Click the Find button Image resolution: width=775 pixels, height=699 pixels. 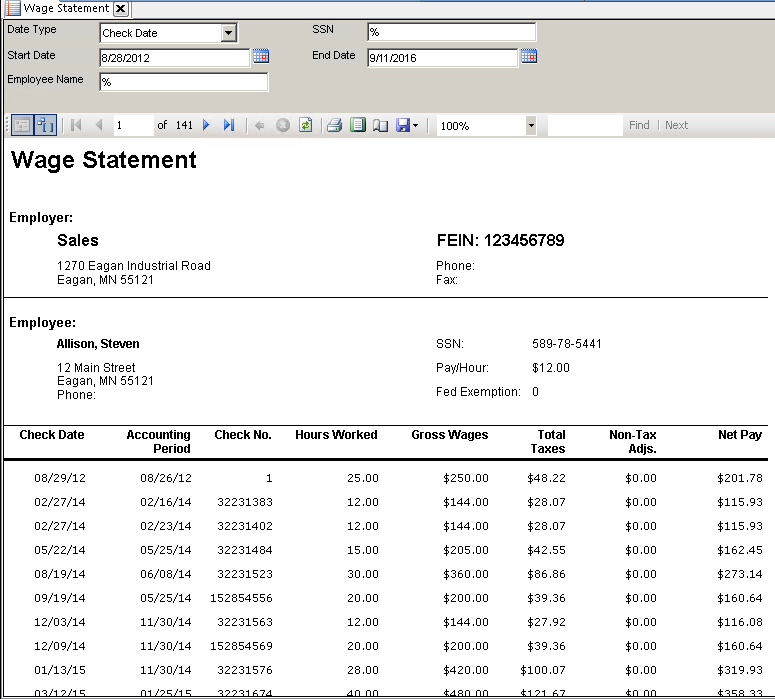(x=639, y=126)
